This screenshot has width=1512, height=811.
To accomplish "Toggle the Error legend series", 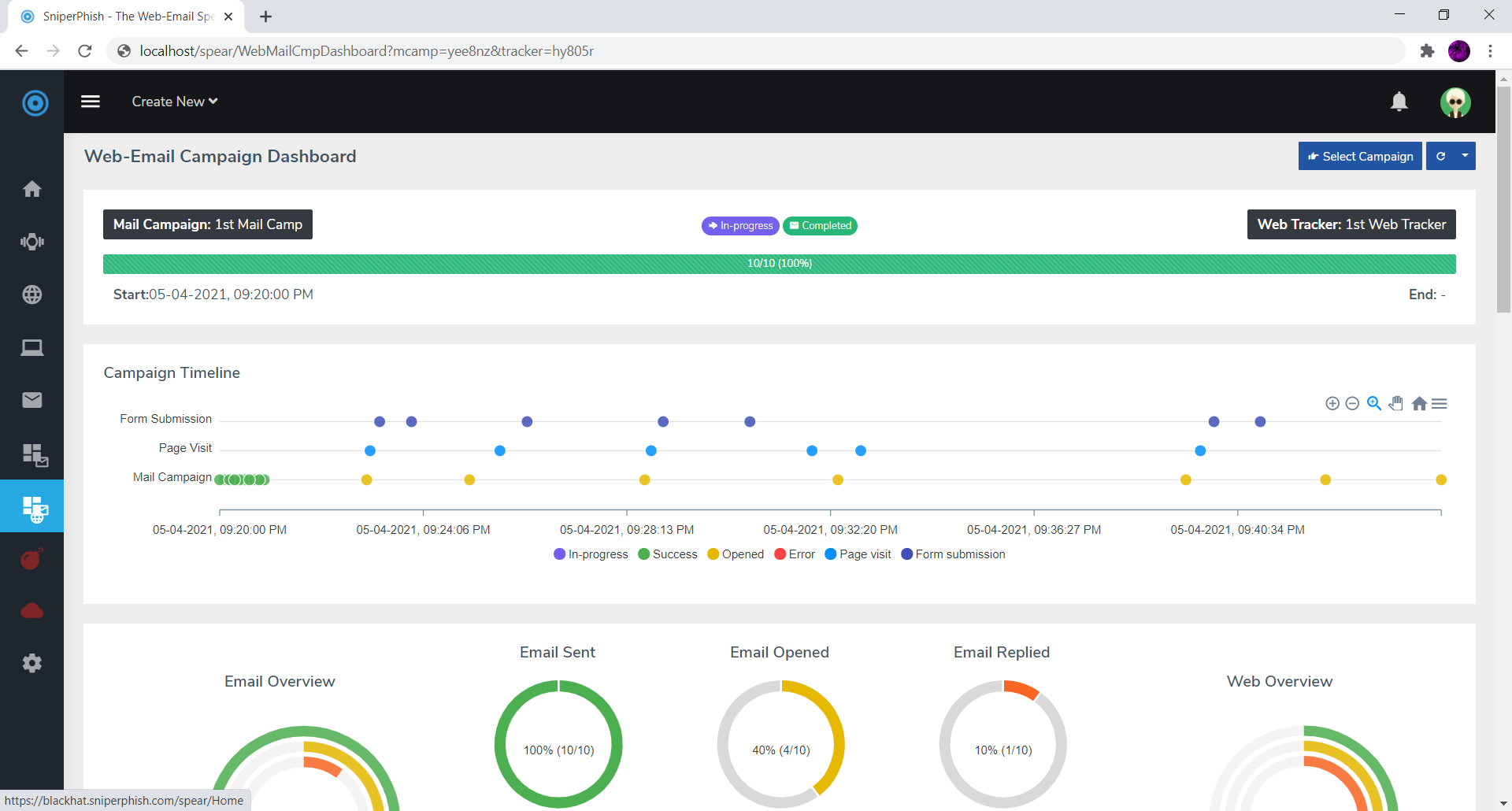I will 795,554.
